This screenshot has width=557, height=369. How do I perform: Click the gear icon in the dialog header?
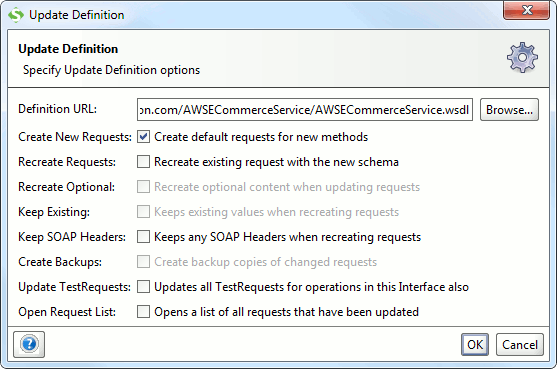tap(522, 58)
